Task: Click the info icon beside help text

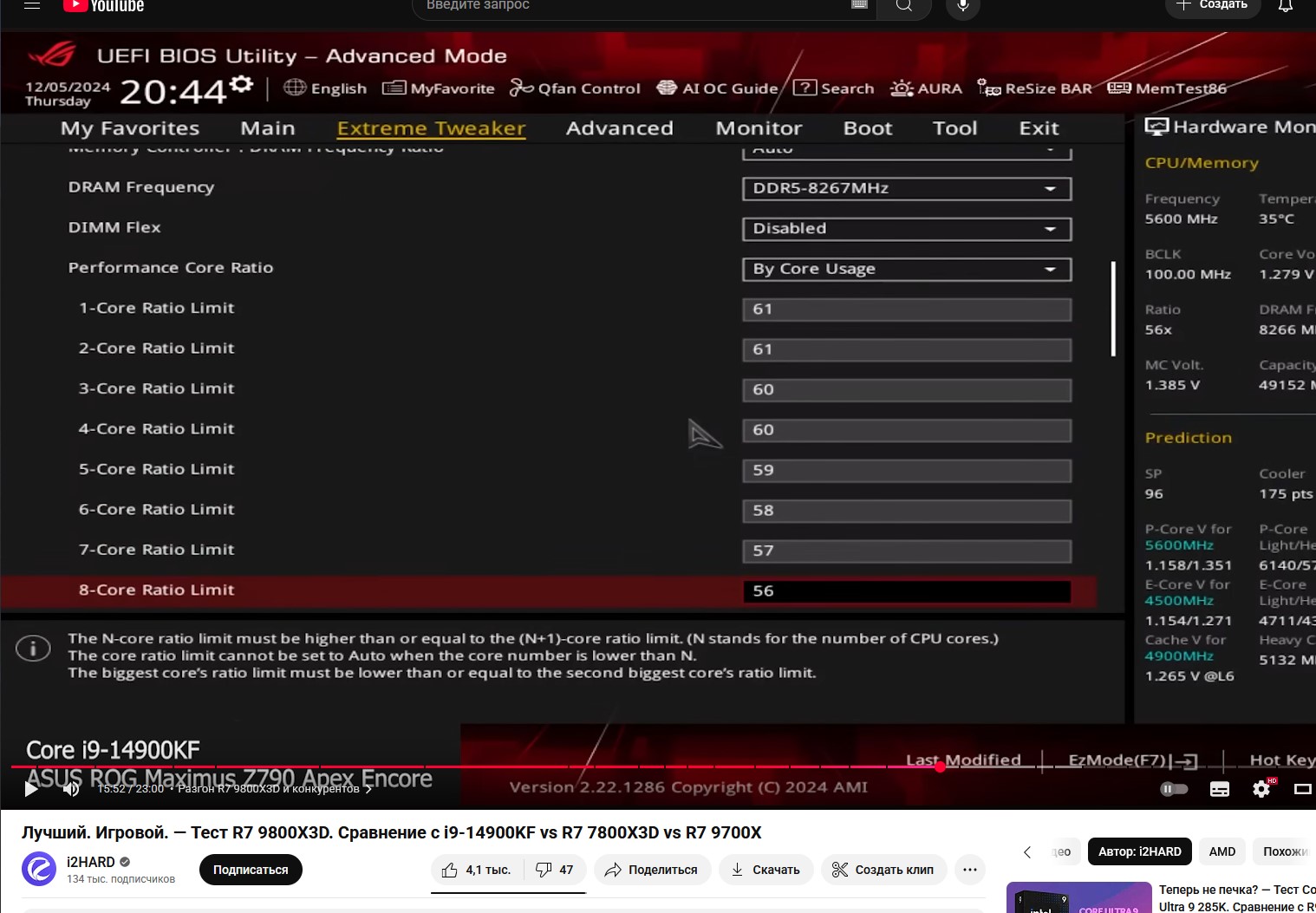Action: pyautogui.click(x=33, y=648)
